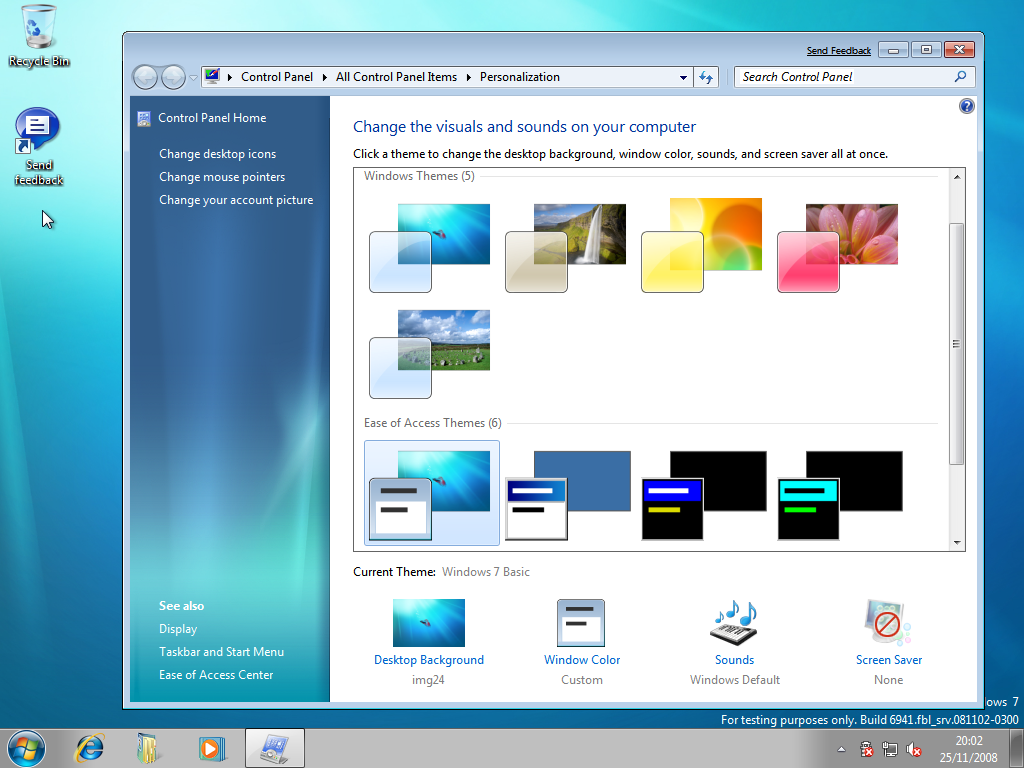Click the help question mark icon
Viewport: 1024px width, 768px height.
[x=967, y=106]
